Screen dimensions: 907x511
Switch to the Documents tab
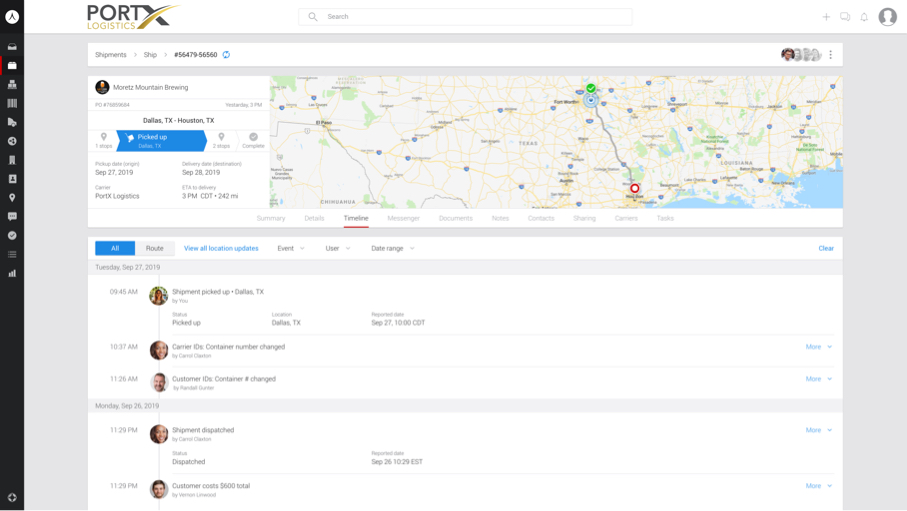456,218
